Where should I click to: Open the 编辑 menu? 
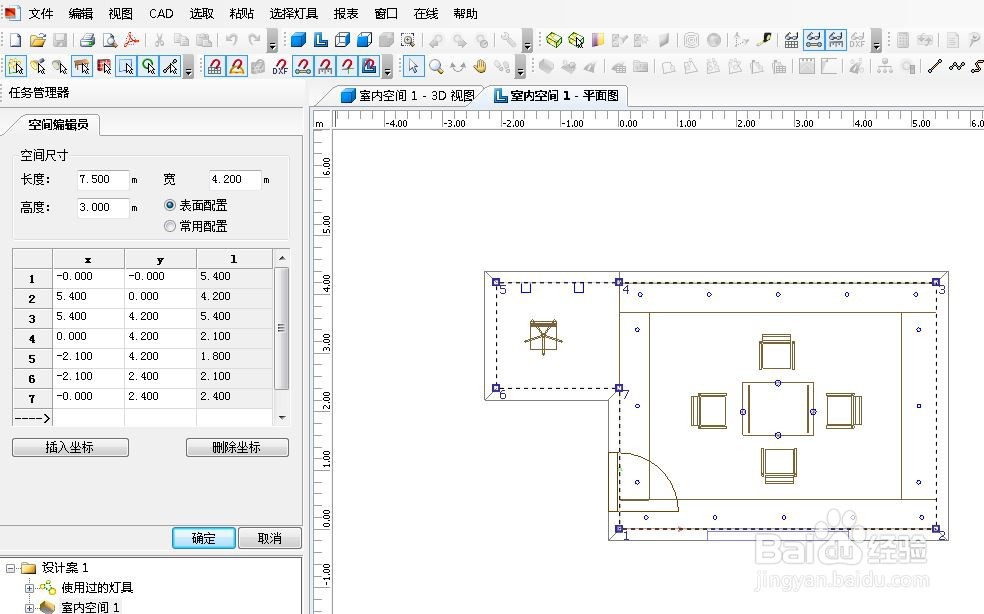point(80,13)
